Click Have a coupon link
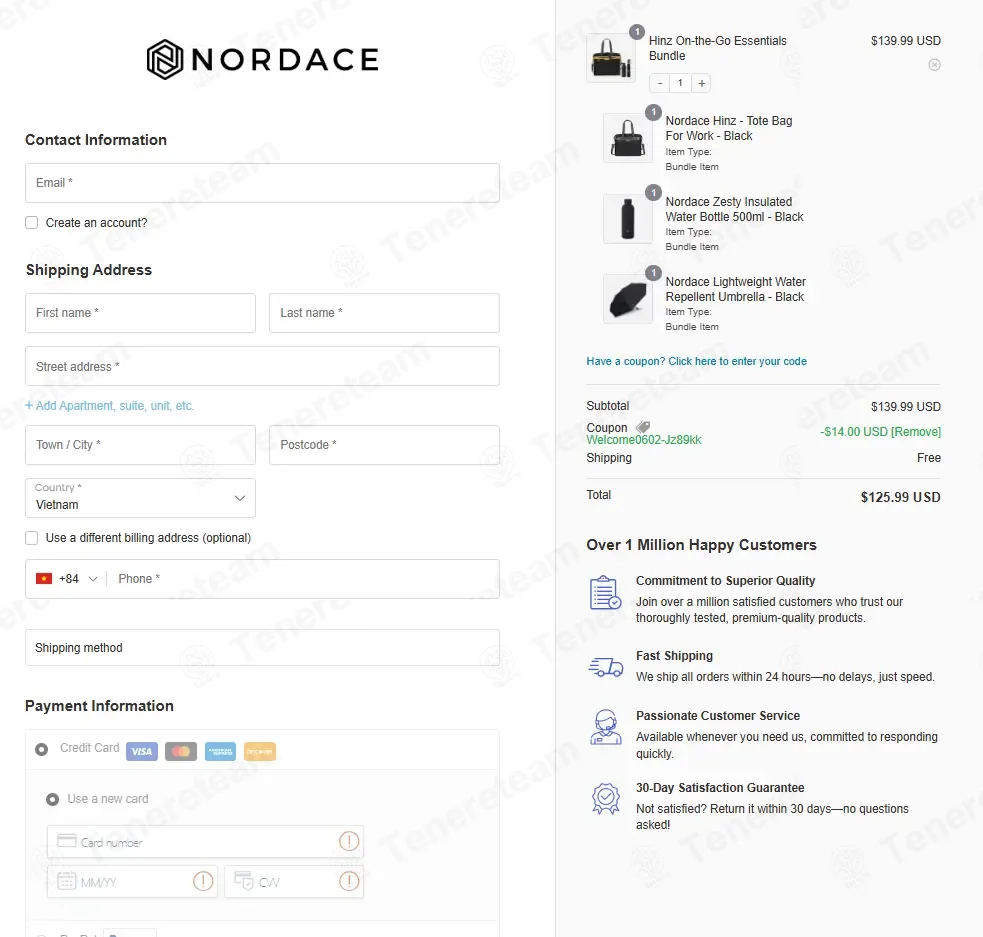Viewport: 983px width, 937px height. click(697, 361)
